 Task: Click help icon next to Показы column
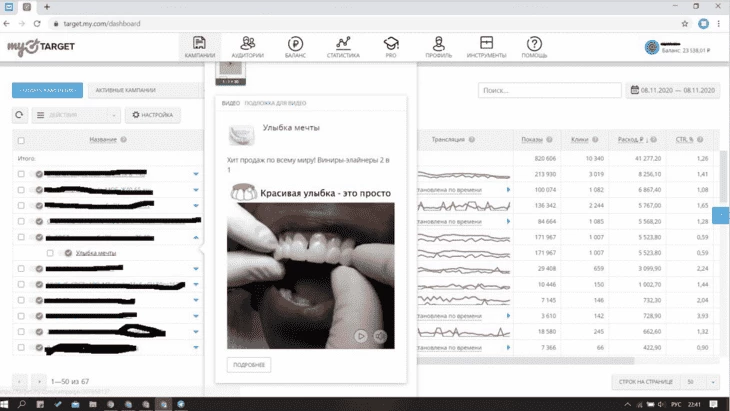coord(549,139)
